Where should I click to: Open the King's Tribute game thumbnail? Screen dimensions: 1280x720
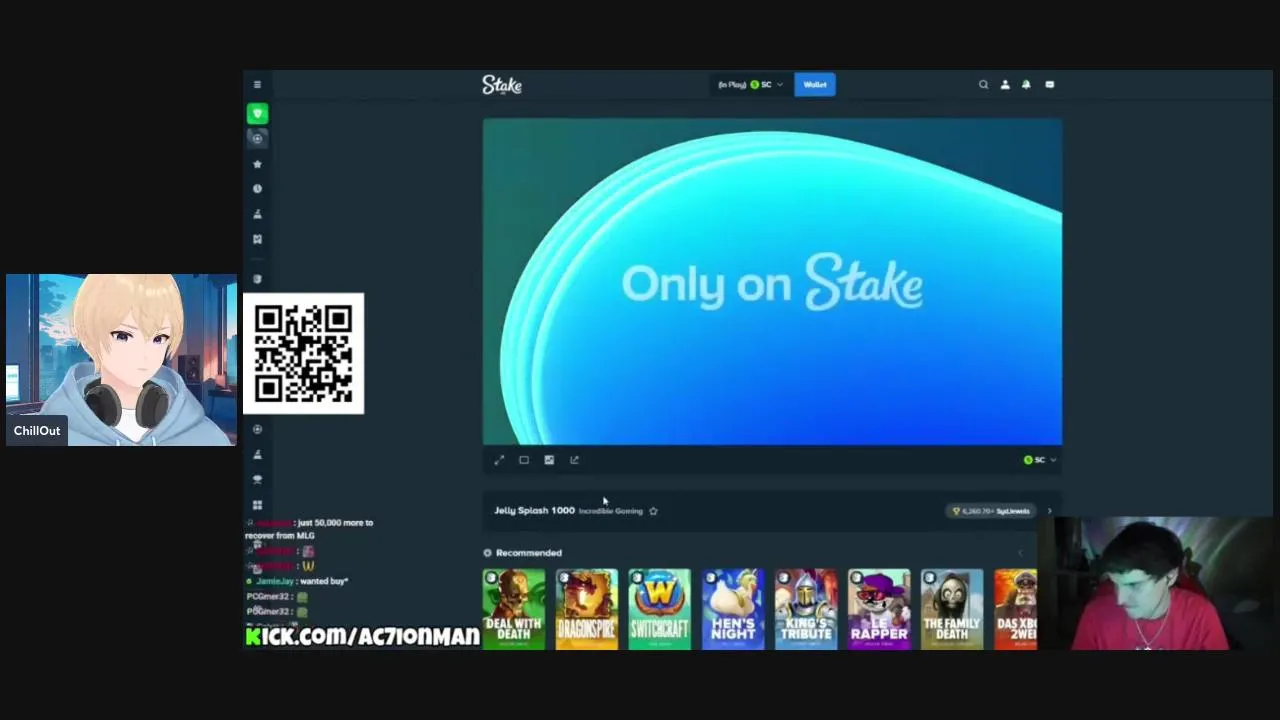[806, 609]
